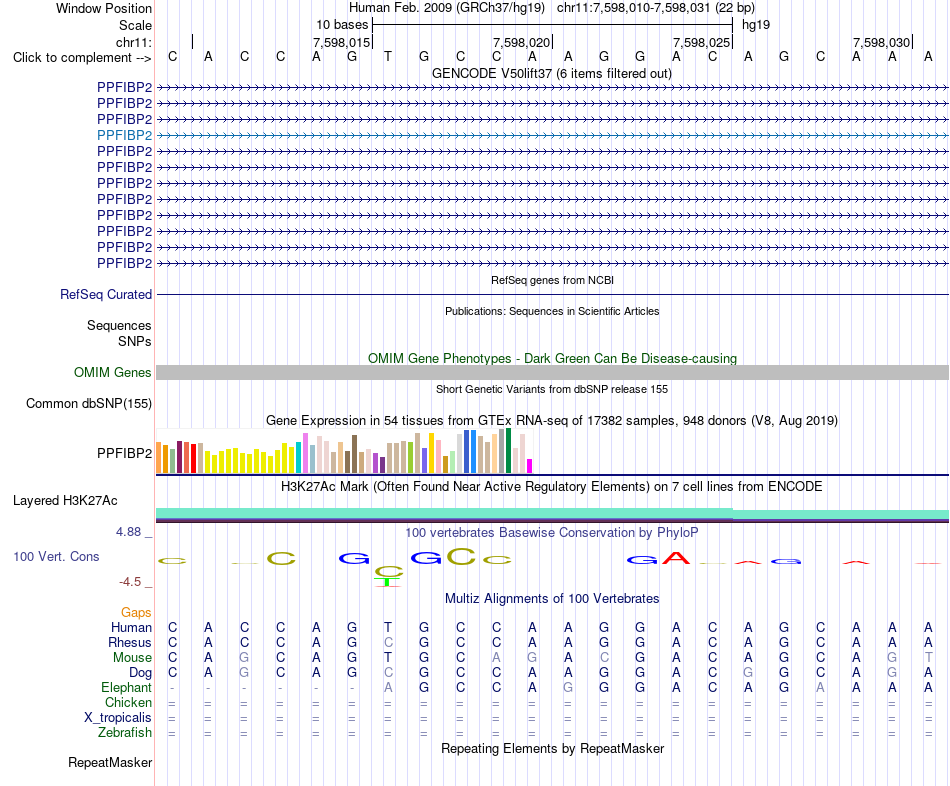
Task: Select the Chicken alignment row label
Action: pos(128,702)
